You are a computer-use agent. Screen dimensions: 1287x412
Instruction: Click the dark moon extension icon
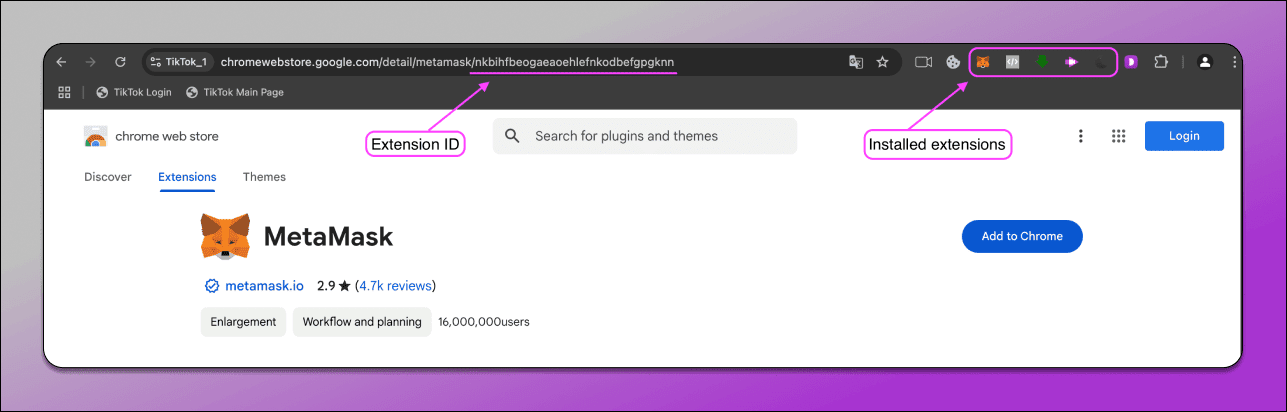pos(1101,62)
